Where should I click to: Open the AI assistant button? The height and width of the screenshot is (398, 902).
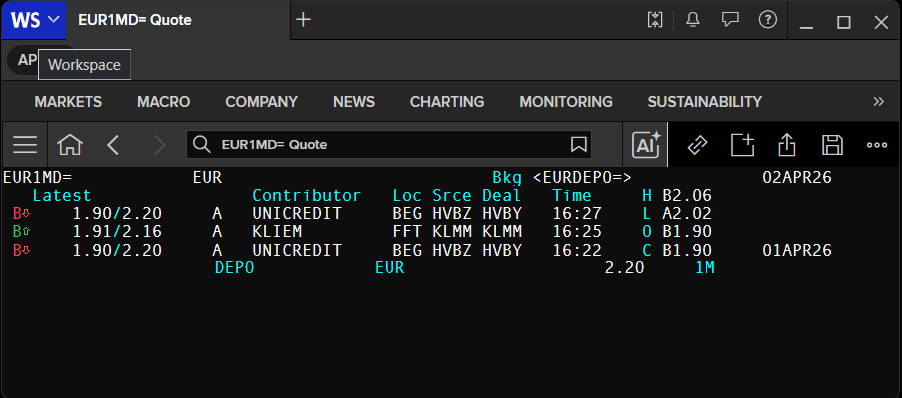coord(646,145)
